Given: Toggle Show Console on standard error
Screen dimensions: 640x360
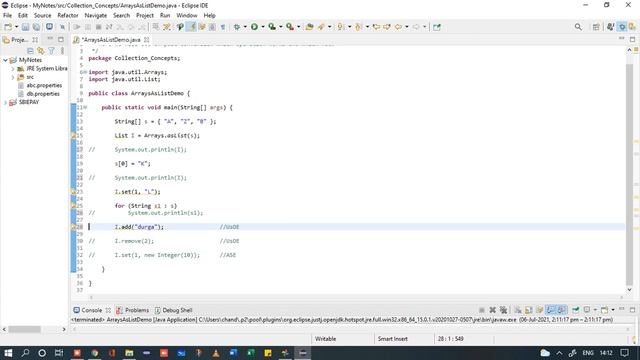Looking at the screenshot, I should pyautogui.click(x=562, y=310).
